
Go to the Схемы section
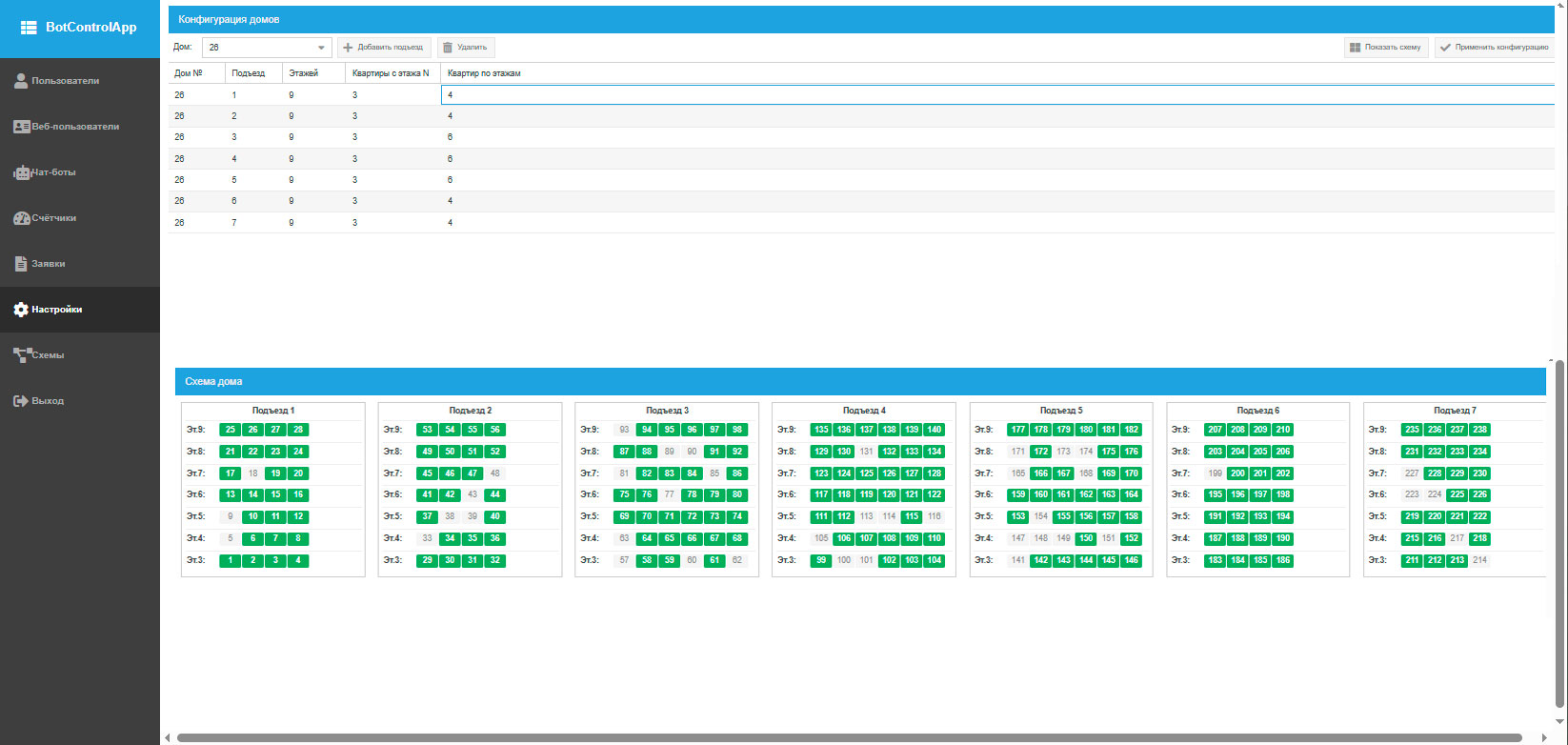click(x=80, y=355)
